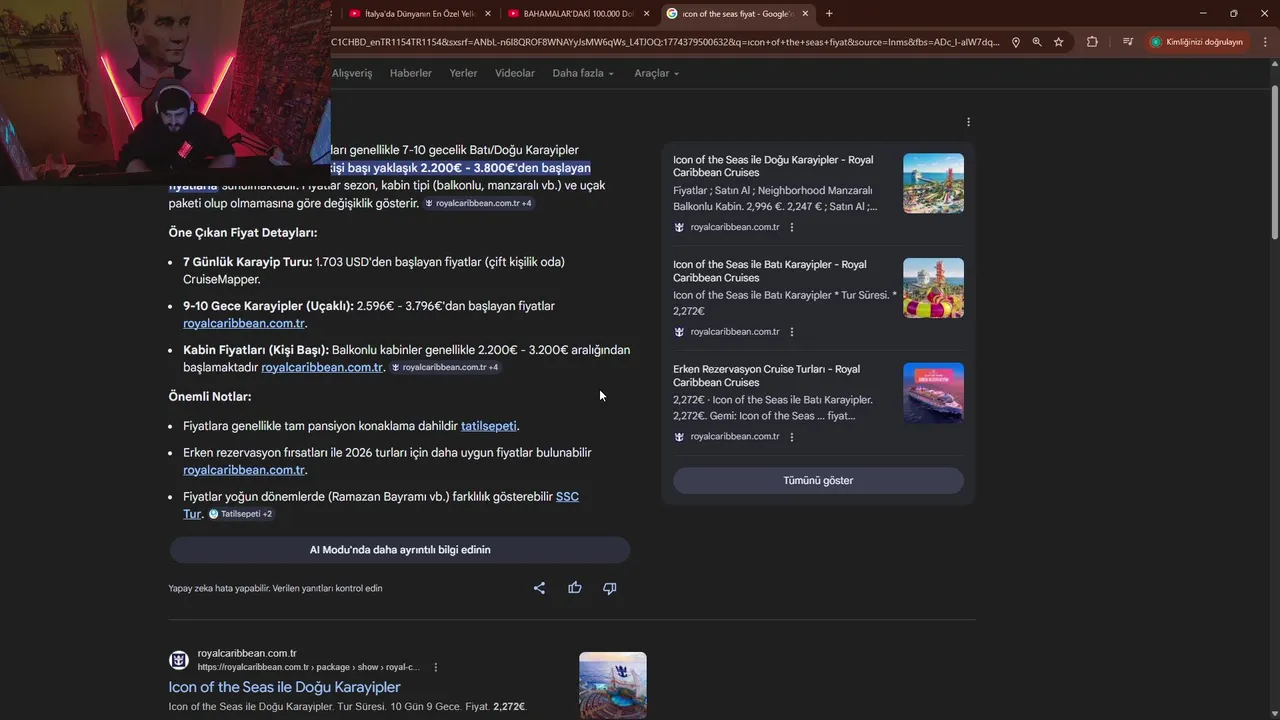Viewport: 1280px width, 720px height.
Task: Click royalcaribbean favicon on Erken Rezervasyon card
Action: pos(679,437)
